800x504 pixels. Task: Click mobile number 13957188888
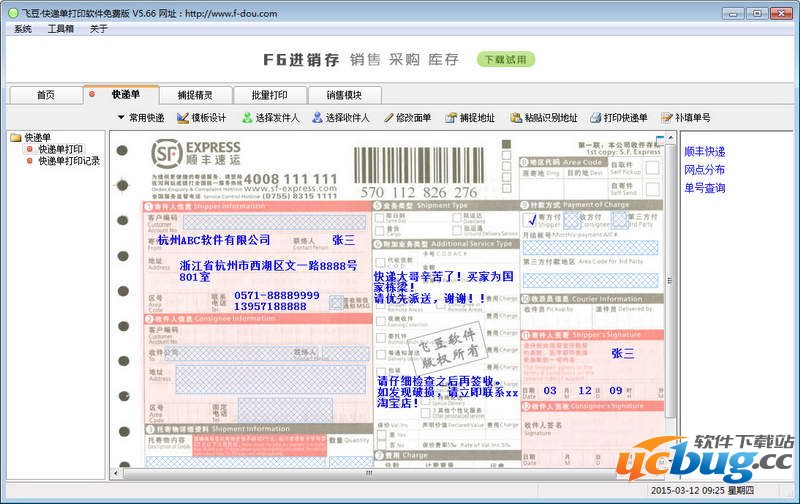coord(270,307)
